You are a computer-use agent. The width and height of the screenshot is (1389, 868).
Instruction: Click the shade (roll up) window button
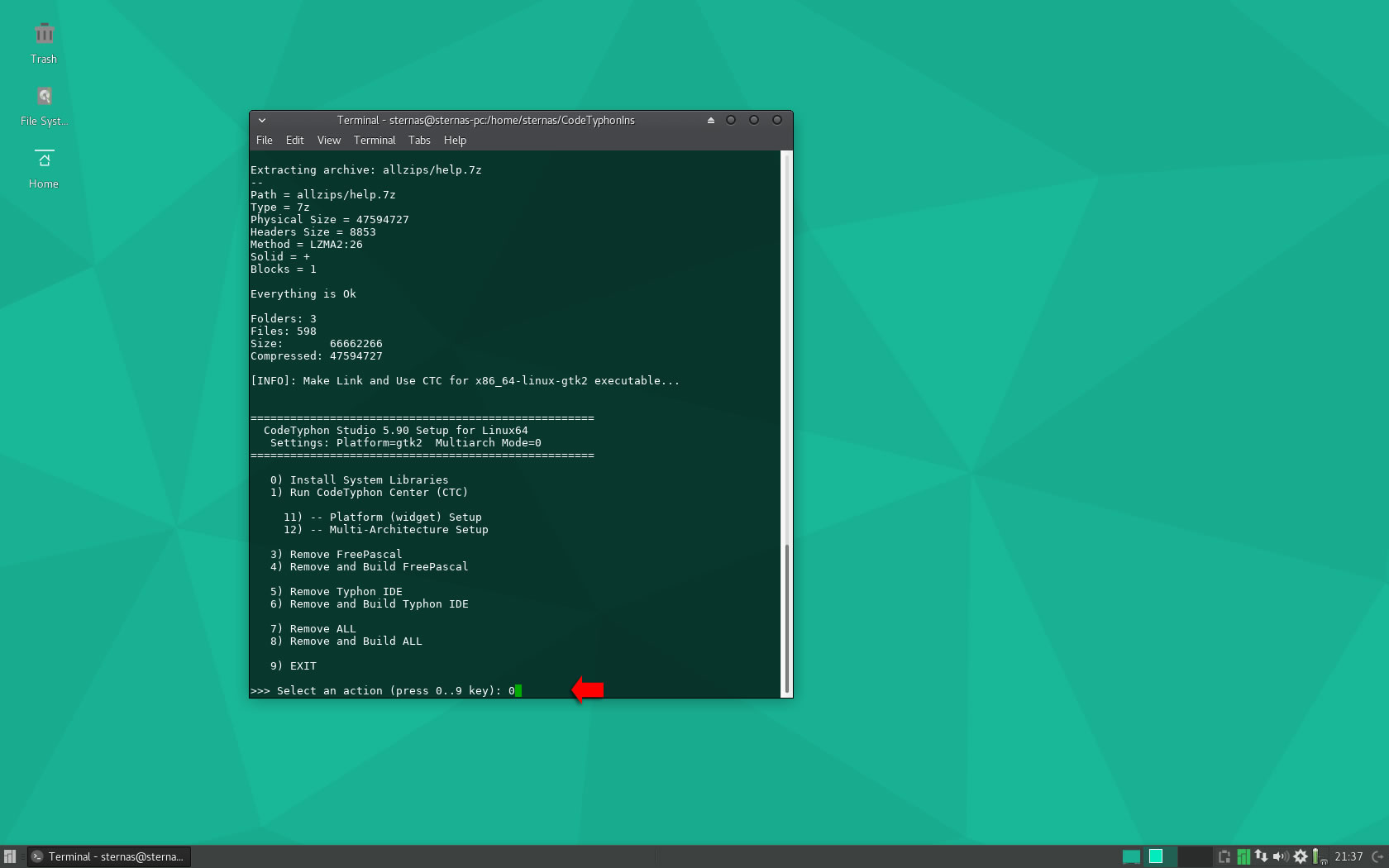[710, 120]
